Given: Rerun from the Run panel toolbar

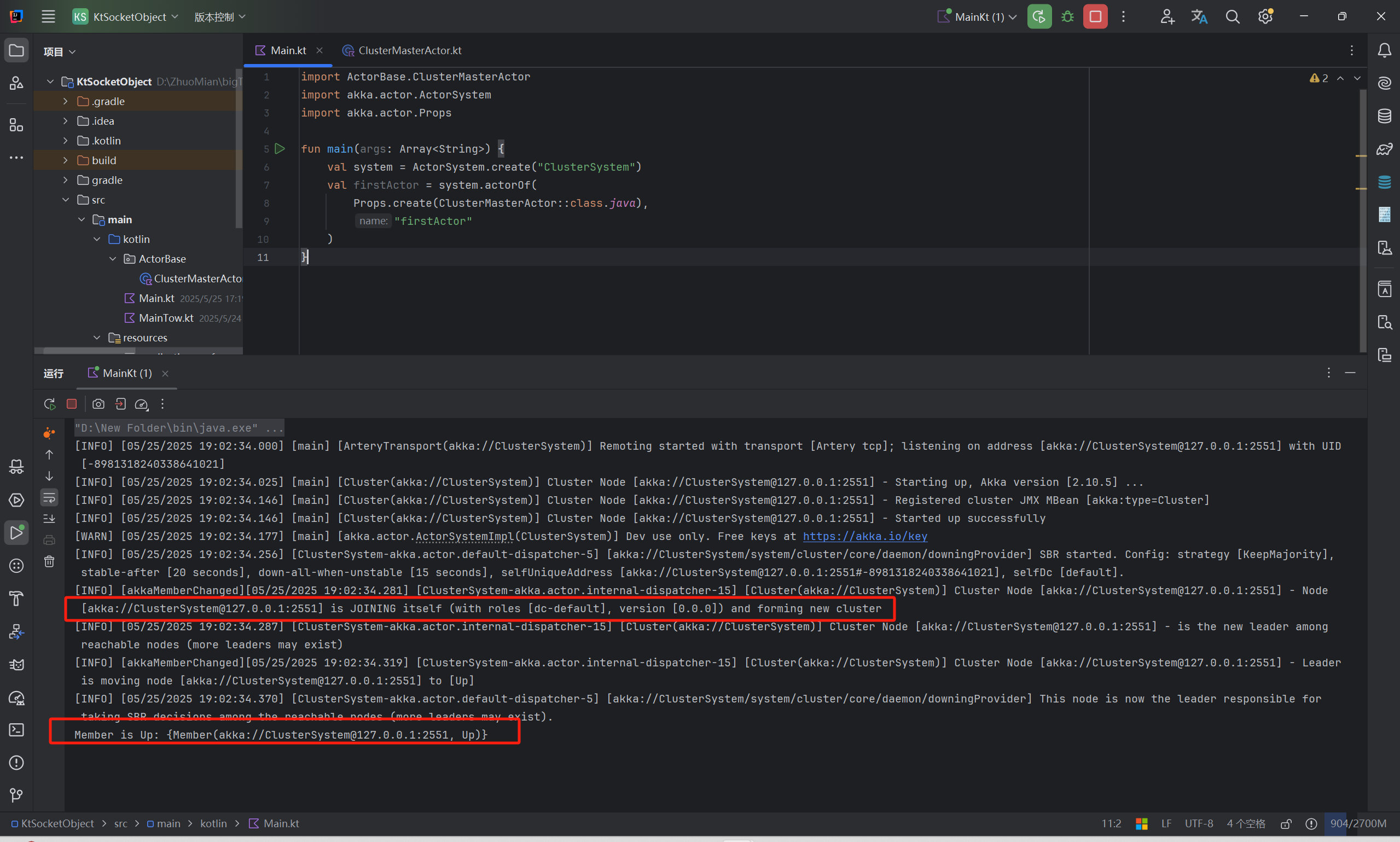Looking at the screenshot, I should click(49, 404).
